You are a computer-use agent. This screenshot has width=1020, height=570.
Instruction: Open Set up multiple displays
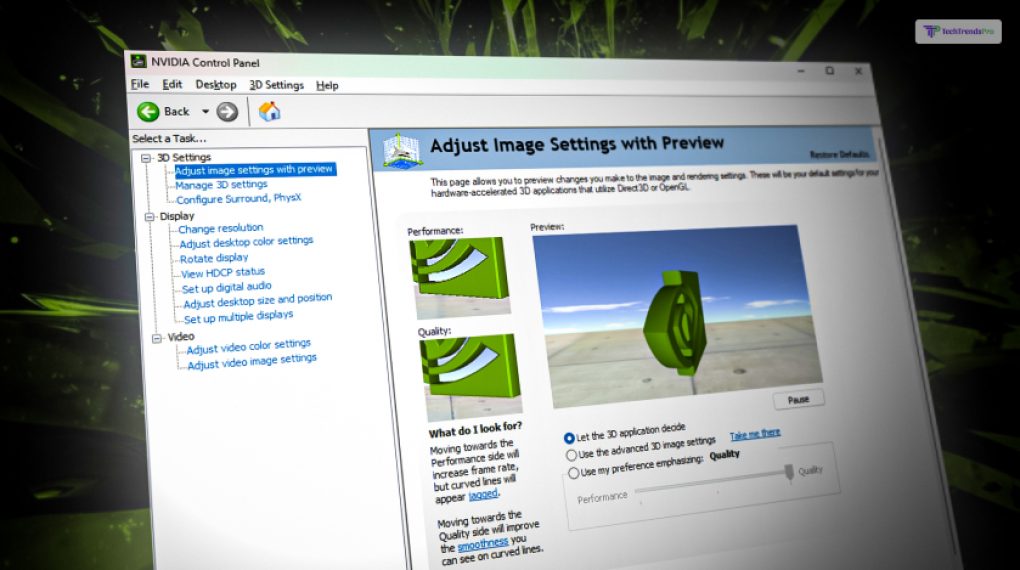[x=238, y=317]
